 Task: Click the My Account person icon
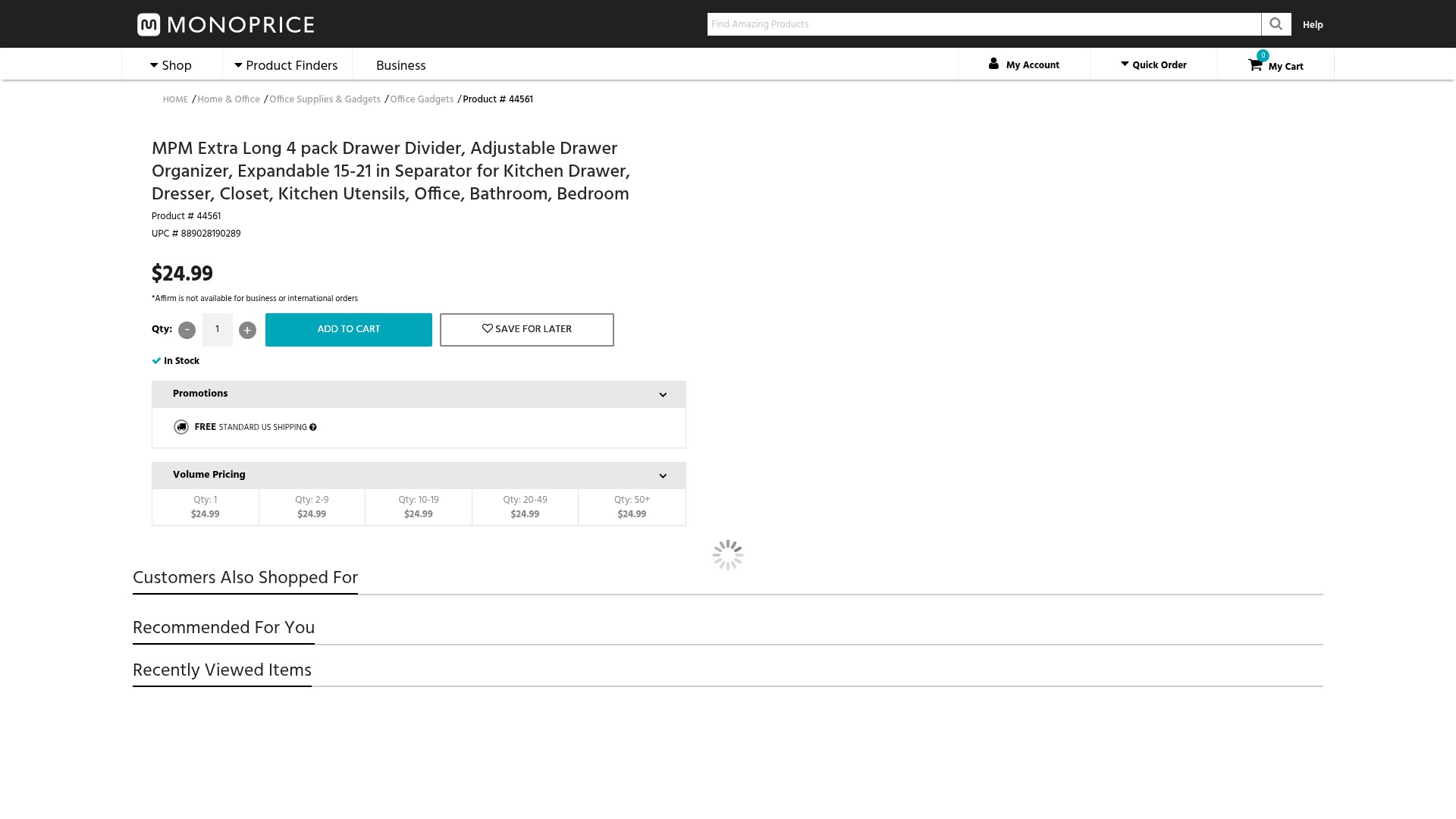(993, 64)
